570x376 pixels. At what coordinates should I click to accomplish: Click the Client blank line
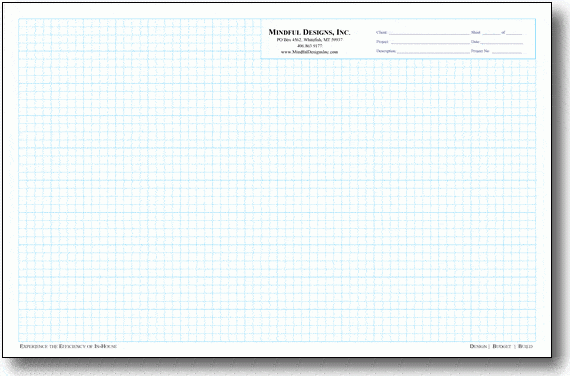[429, 34]
